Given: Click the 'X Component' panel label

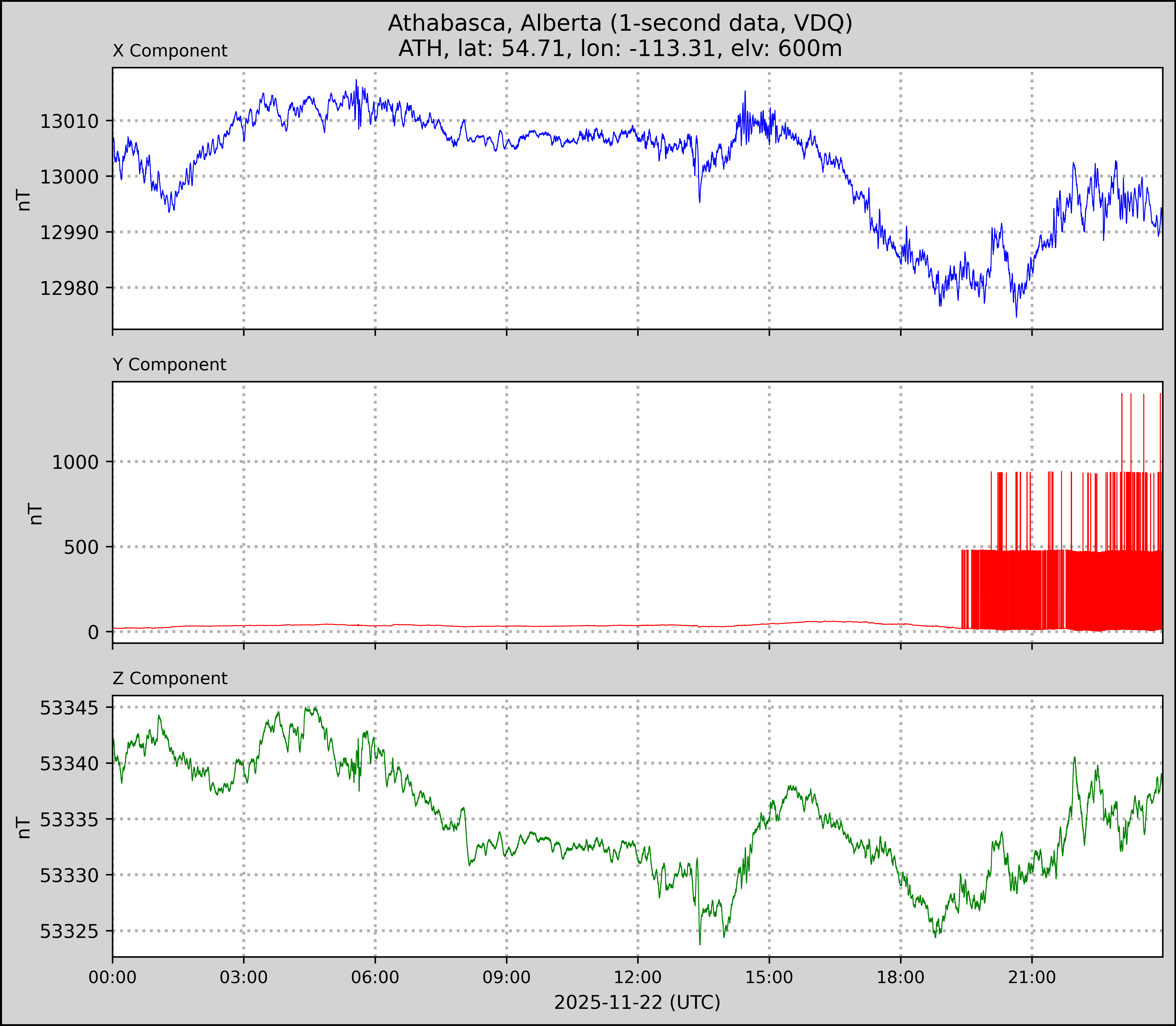Looking at the screenshot, I should [x=170, y=51].
